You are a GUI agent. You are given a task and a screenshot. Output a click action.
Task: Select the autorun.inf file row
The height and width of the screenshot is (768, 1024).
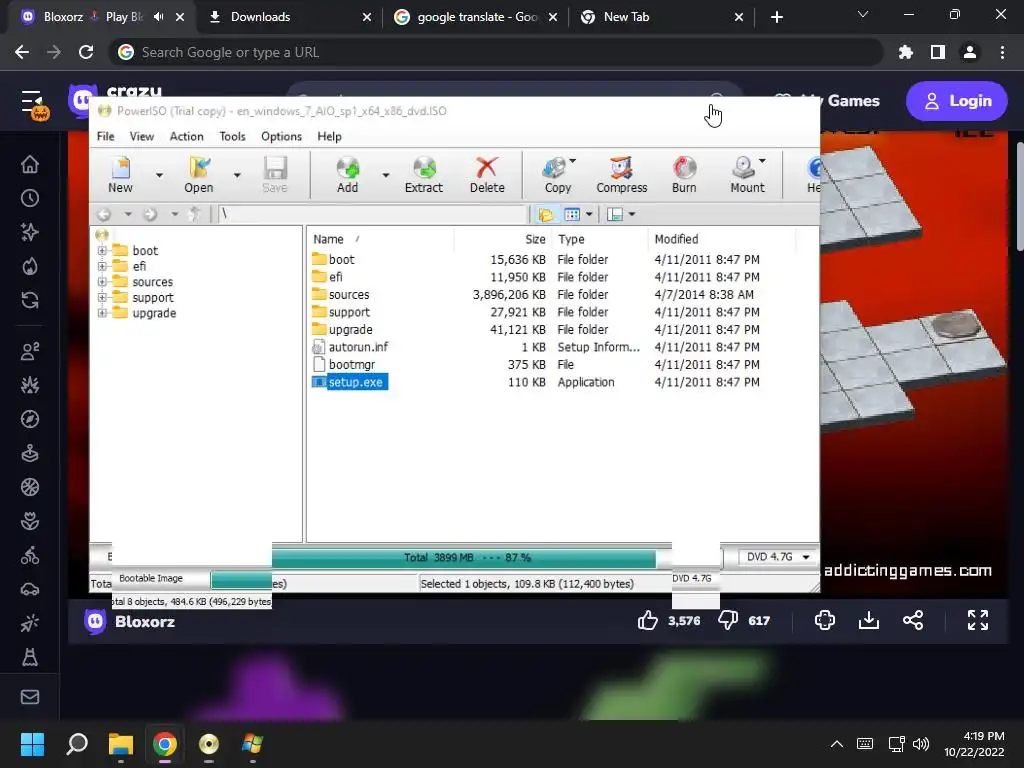pyautogui.click(x=536, y=347)
